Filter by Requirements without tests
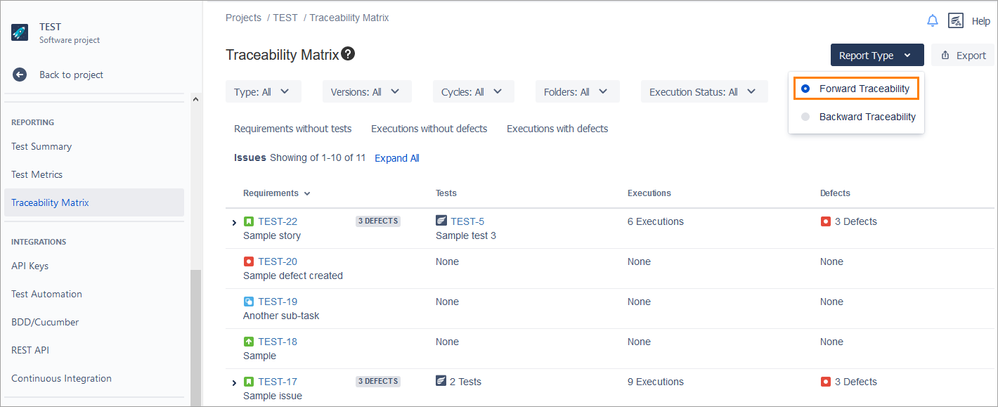This screenshot has width=998, height=407. (x=293, y=129)
